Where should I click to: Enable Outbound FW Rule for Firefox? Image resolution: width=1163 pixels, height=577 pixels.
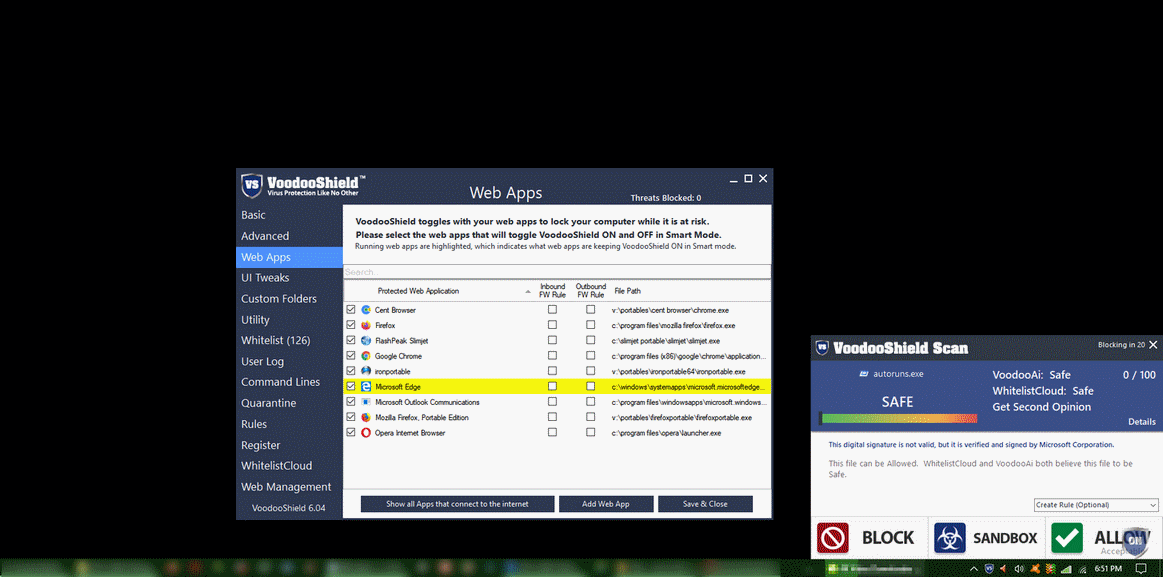coord(590,325)
